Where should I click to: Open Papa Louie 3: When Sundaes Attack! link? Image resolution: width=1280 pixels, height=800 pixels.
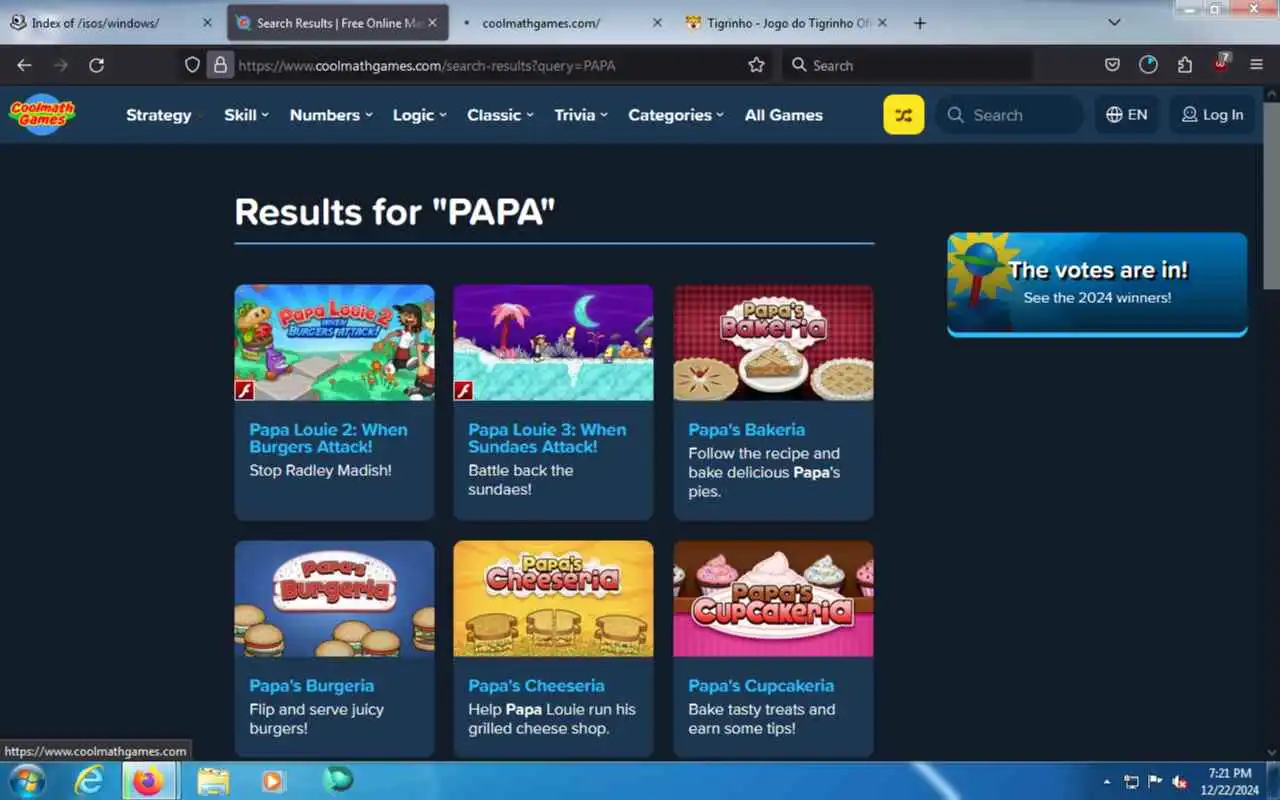pos(547,438)
